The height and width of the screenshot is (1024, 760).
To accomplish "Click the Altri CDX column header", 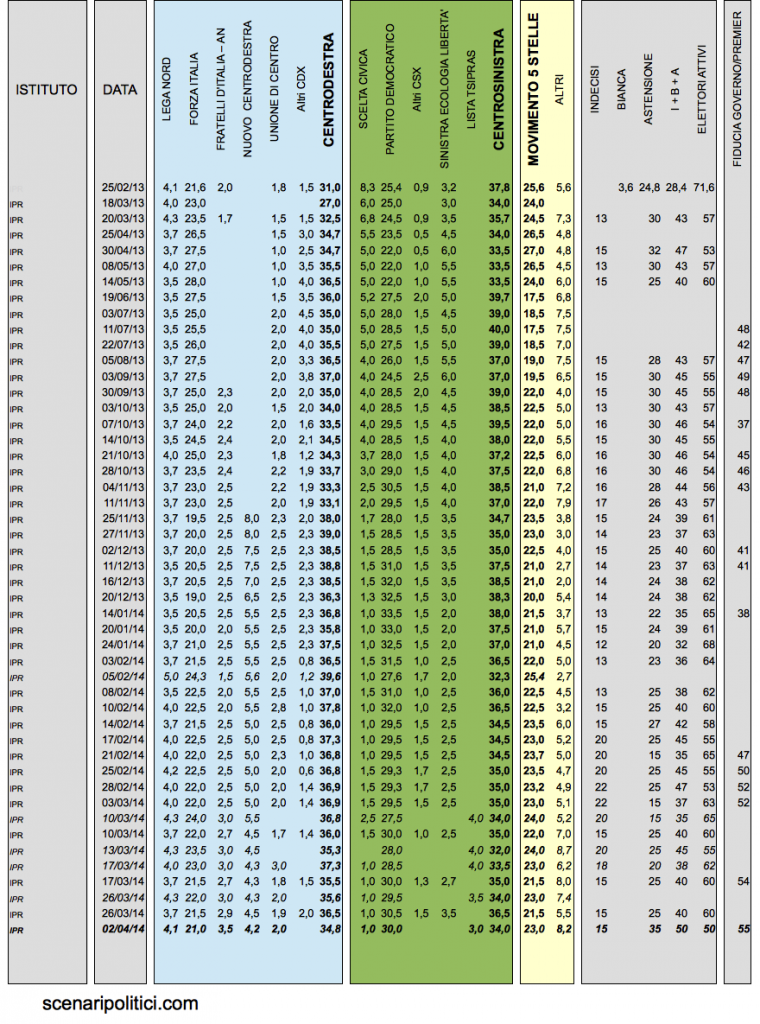I will coord(301,89).
